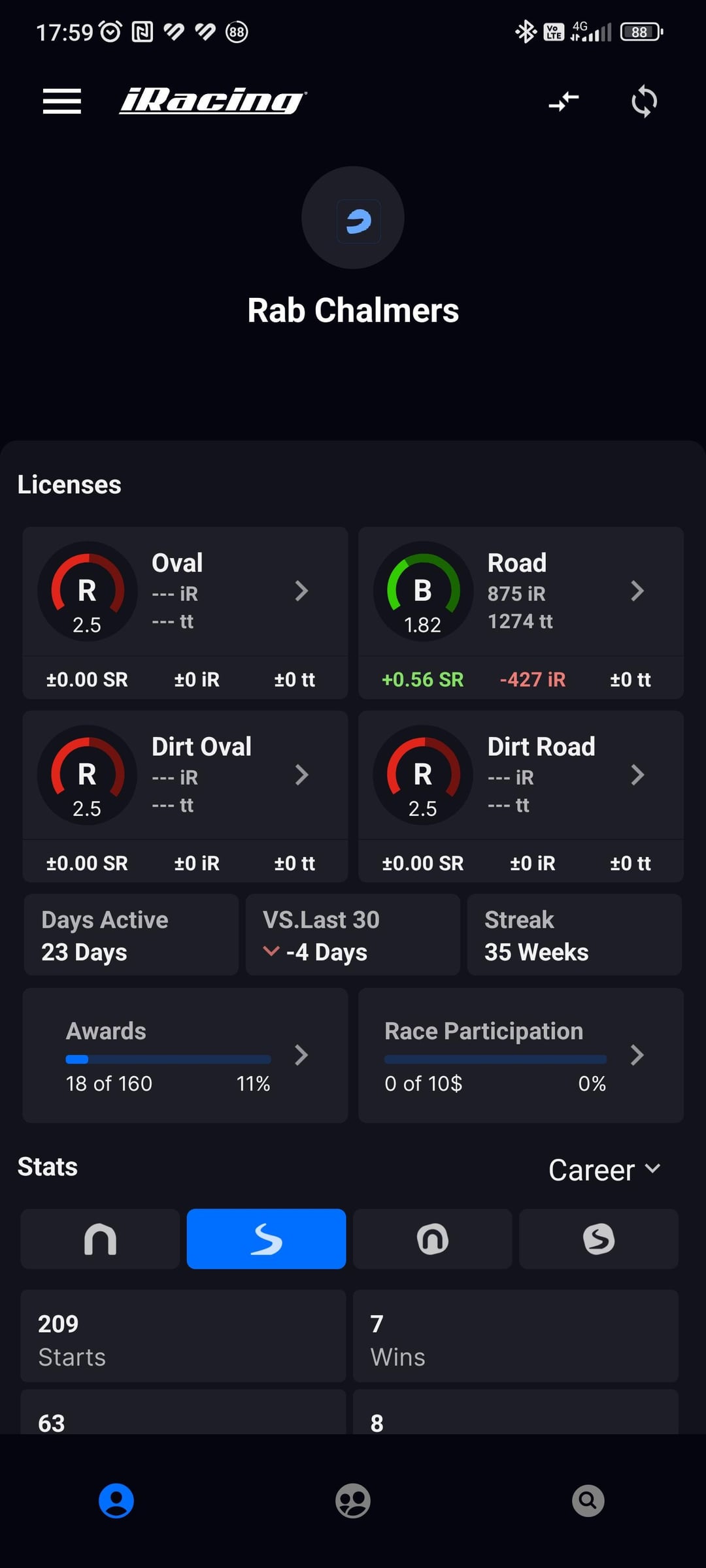Viewport: 706px width, 1568px height.
Task: Open the Career period dropdown
Action: pos(605,1169)
